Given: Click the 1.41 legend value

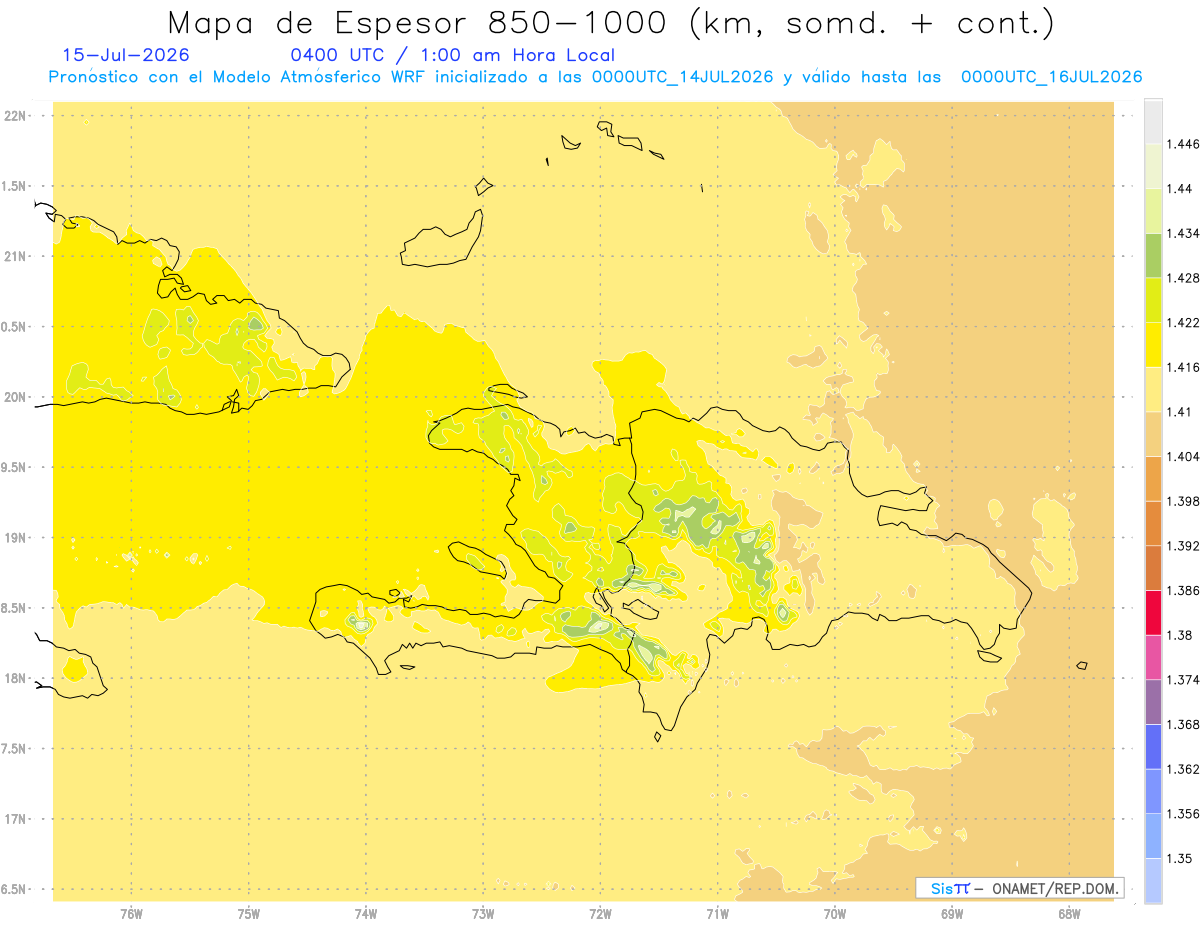Looking at the screenshot, I should (x=1180, y=412).
